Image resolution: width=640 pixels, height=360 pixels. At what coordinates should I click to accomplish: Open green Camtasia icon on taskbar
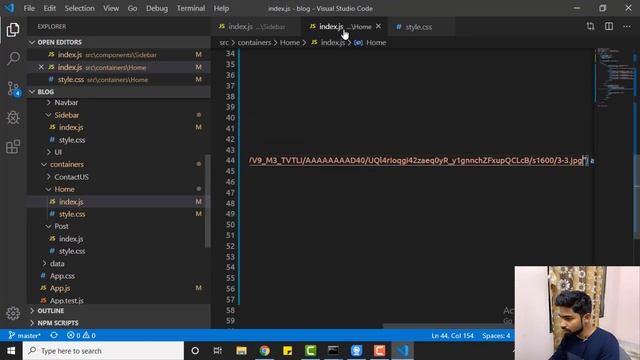[310, 351]
